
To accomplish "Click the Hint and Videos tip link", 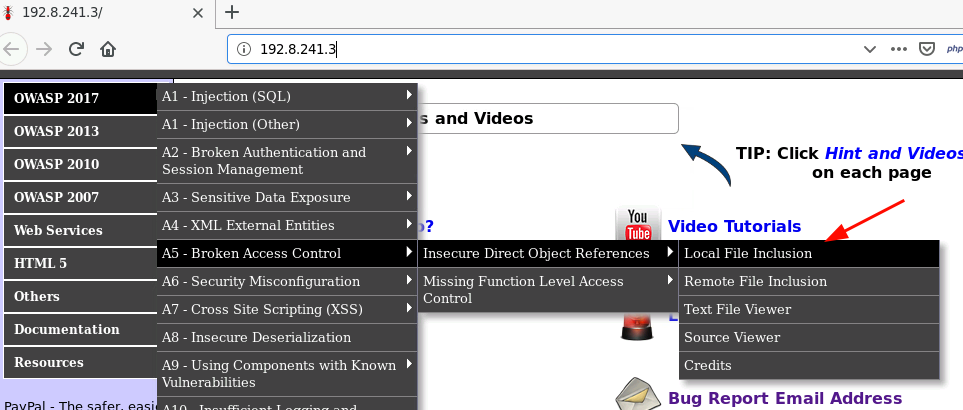I will click(x=894, y=153).
